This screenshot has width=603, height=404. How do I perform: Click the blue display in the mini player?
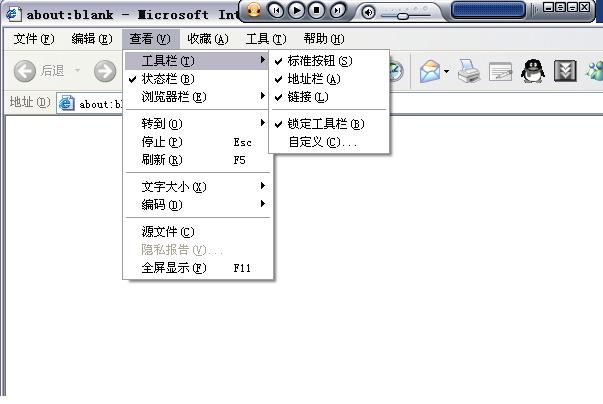(x=488, y=10)
